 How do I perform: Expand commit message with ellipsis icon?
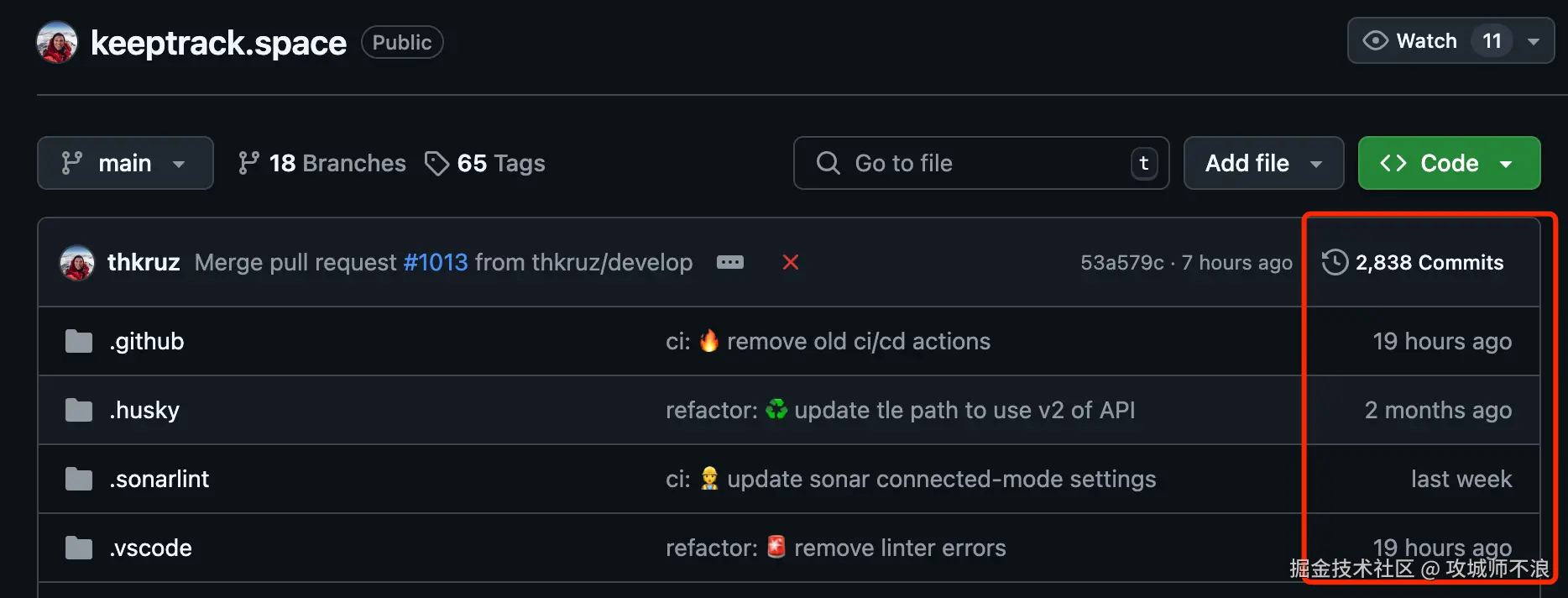pos(729,262)
